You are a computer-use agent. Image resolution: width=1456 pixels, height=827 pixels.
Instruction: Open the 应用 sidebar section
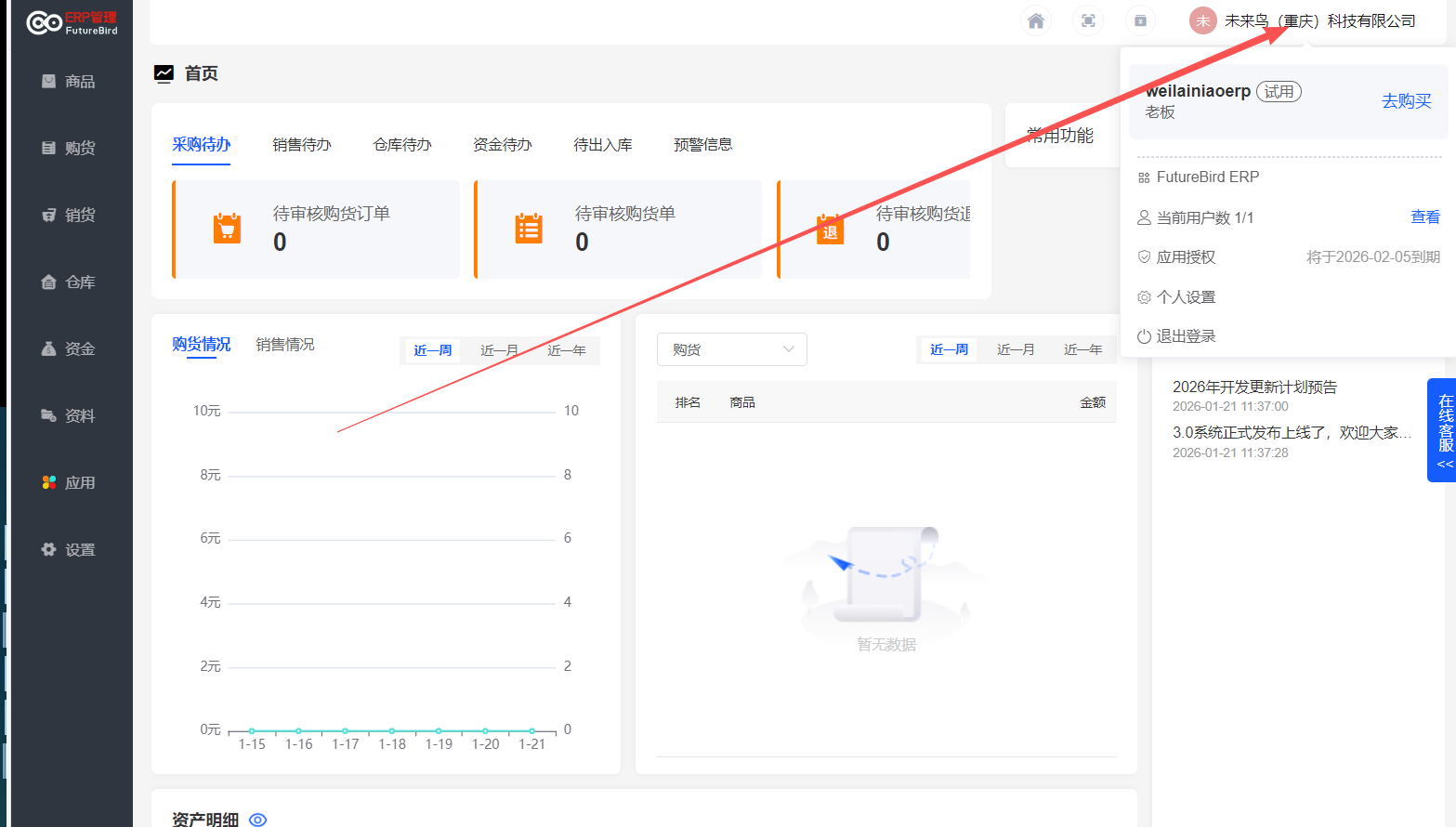[70, 483]
